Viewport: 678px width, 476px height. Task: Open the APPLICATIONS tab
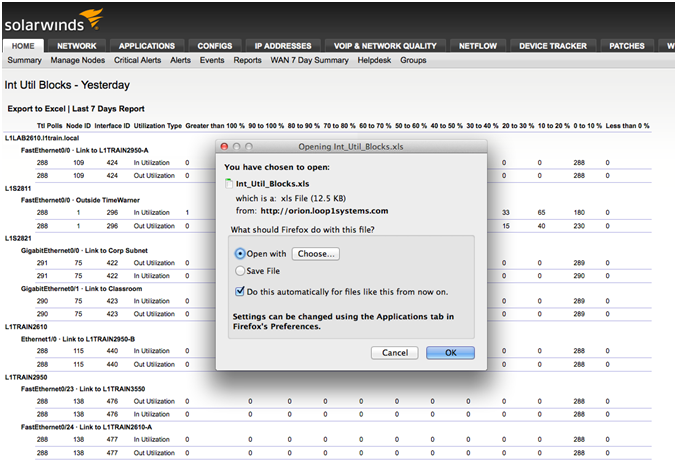point(147,46)
